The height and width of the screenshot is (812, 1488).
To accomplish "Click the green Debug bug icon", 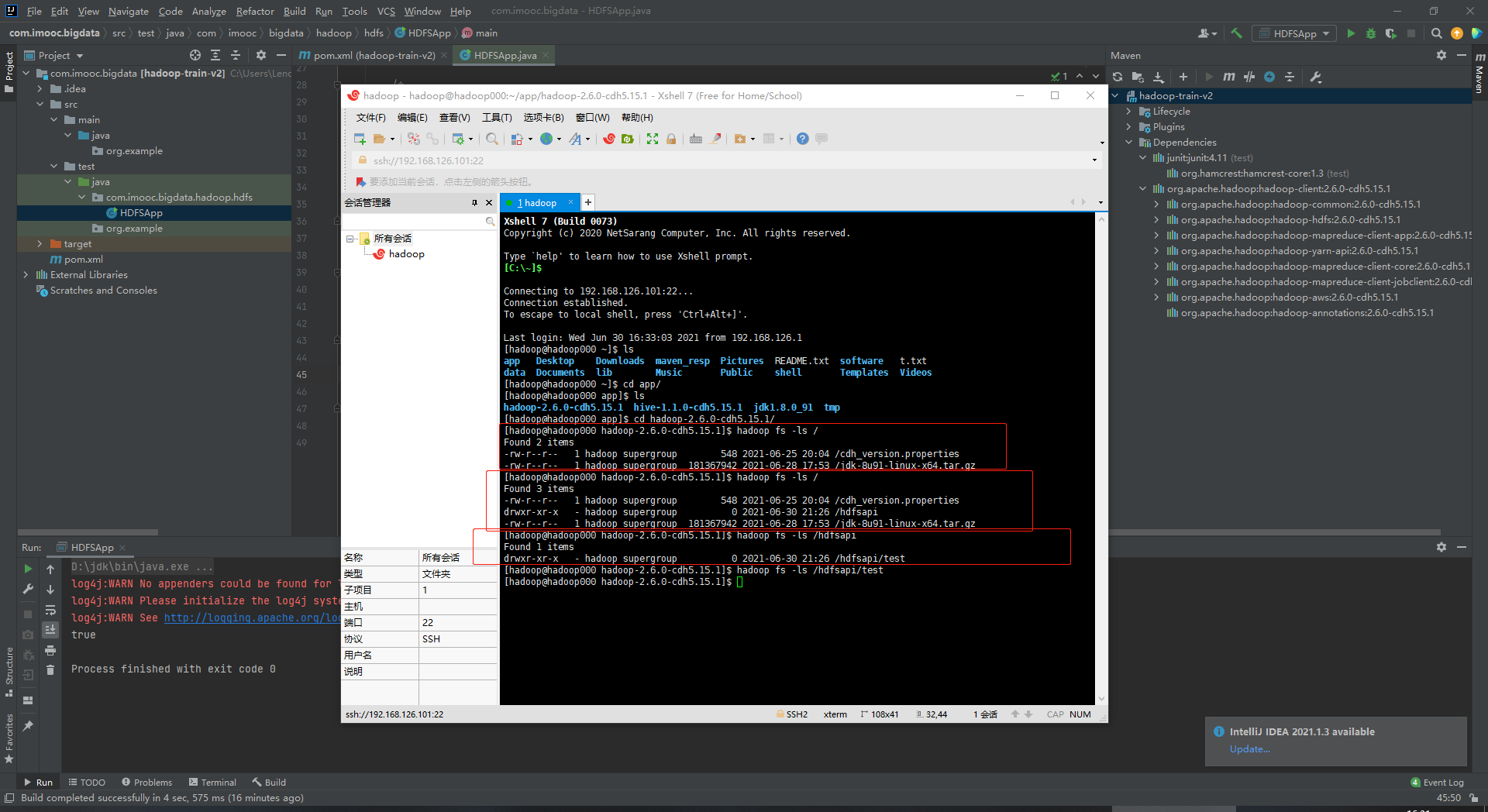I will [x=1371, y=33].
